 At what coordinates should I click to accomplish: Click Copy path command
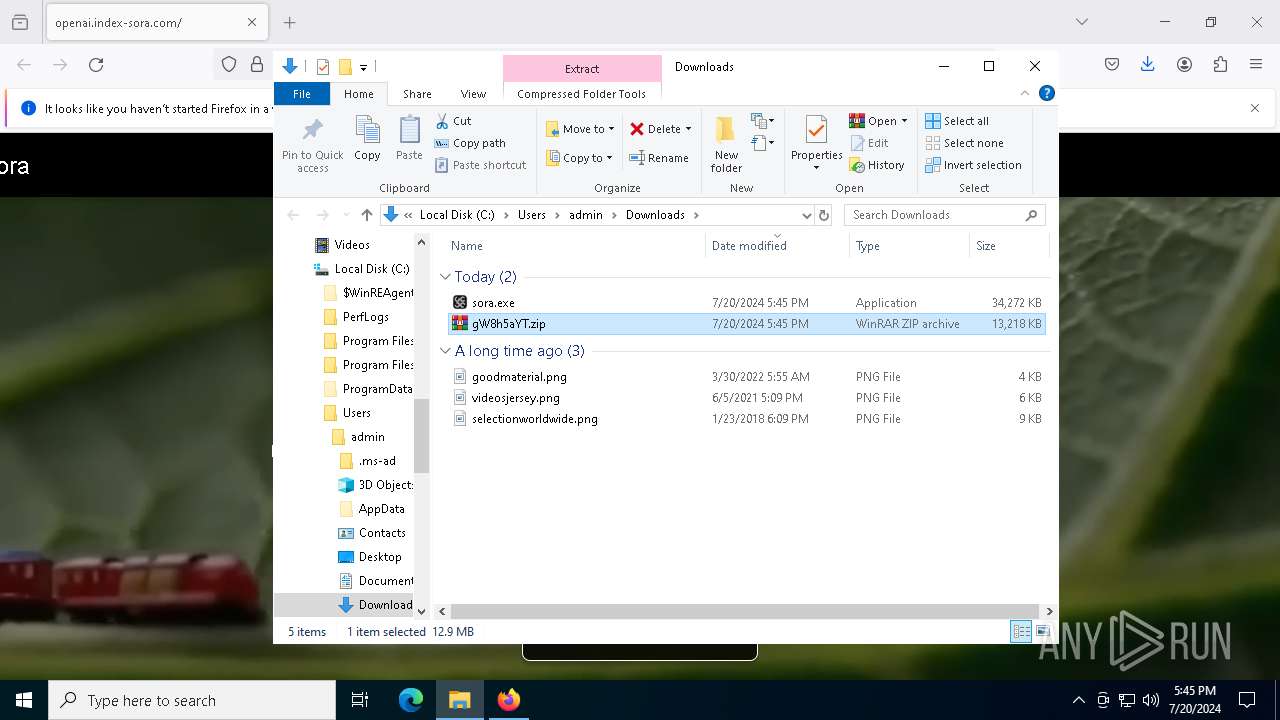coord(470,143)
